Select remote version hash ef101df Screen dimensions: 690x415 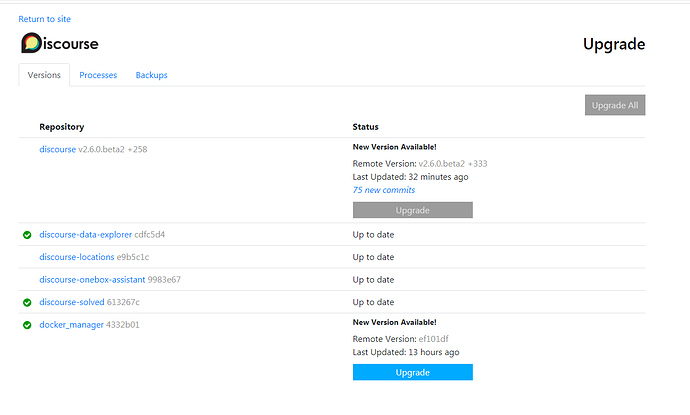pyautogui.click(x=433, y=339)
